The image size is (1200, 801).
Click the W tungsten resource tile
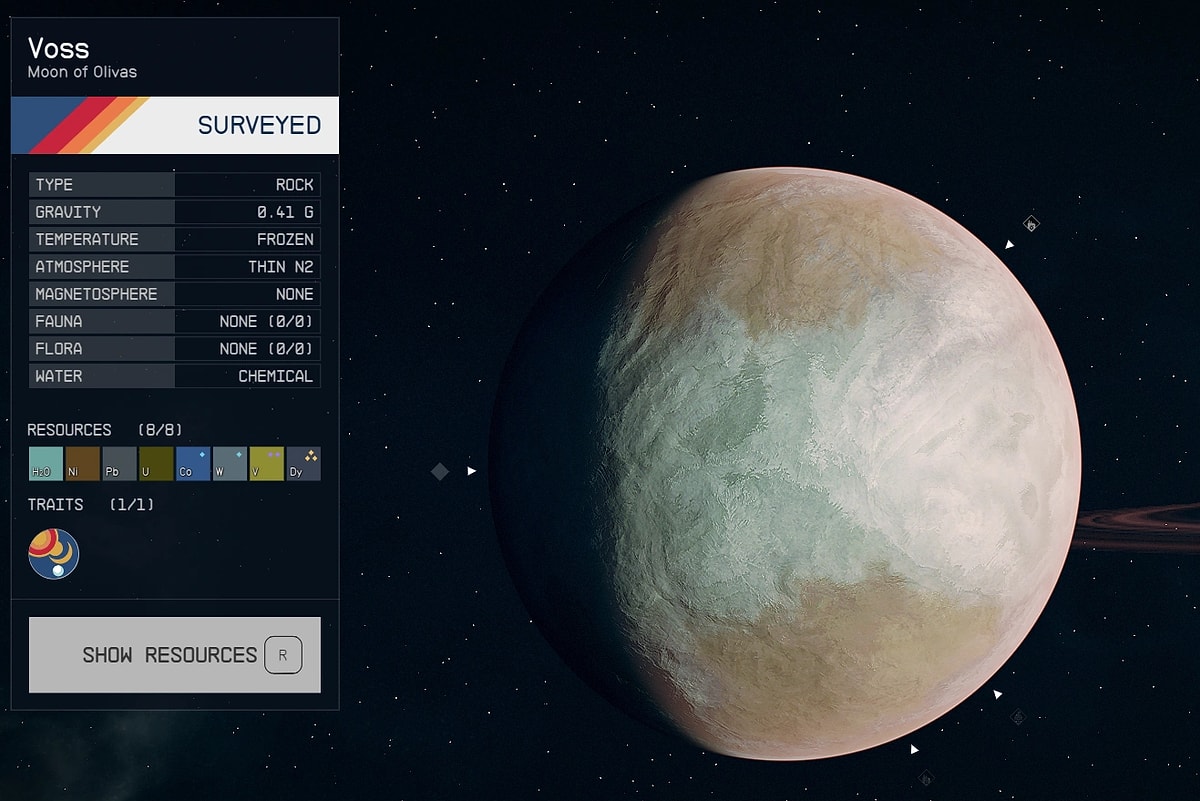[230, 464]
